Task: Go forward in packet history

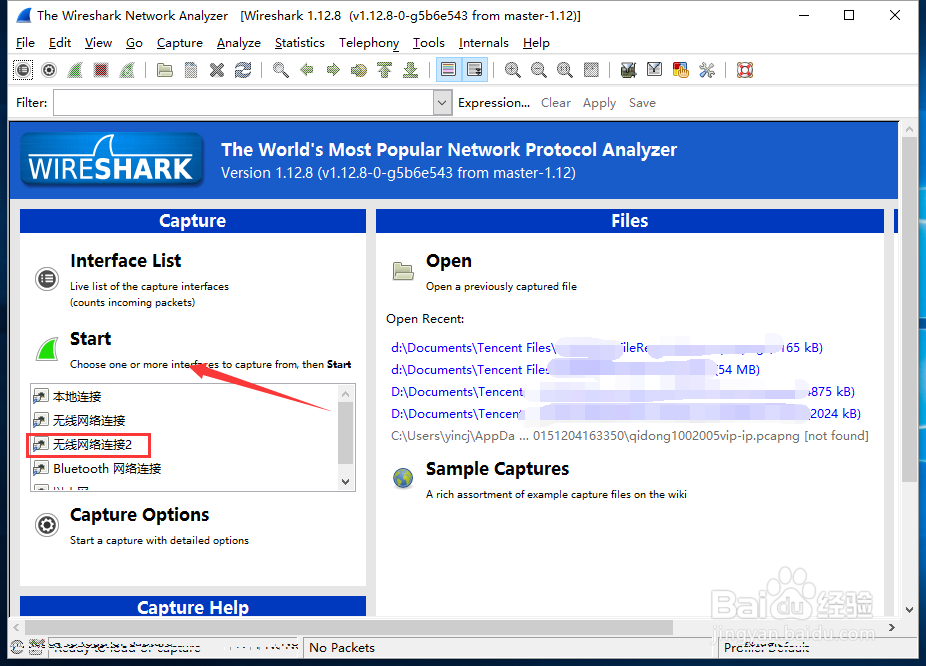Action: [333, 70]
